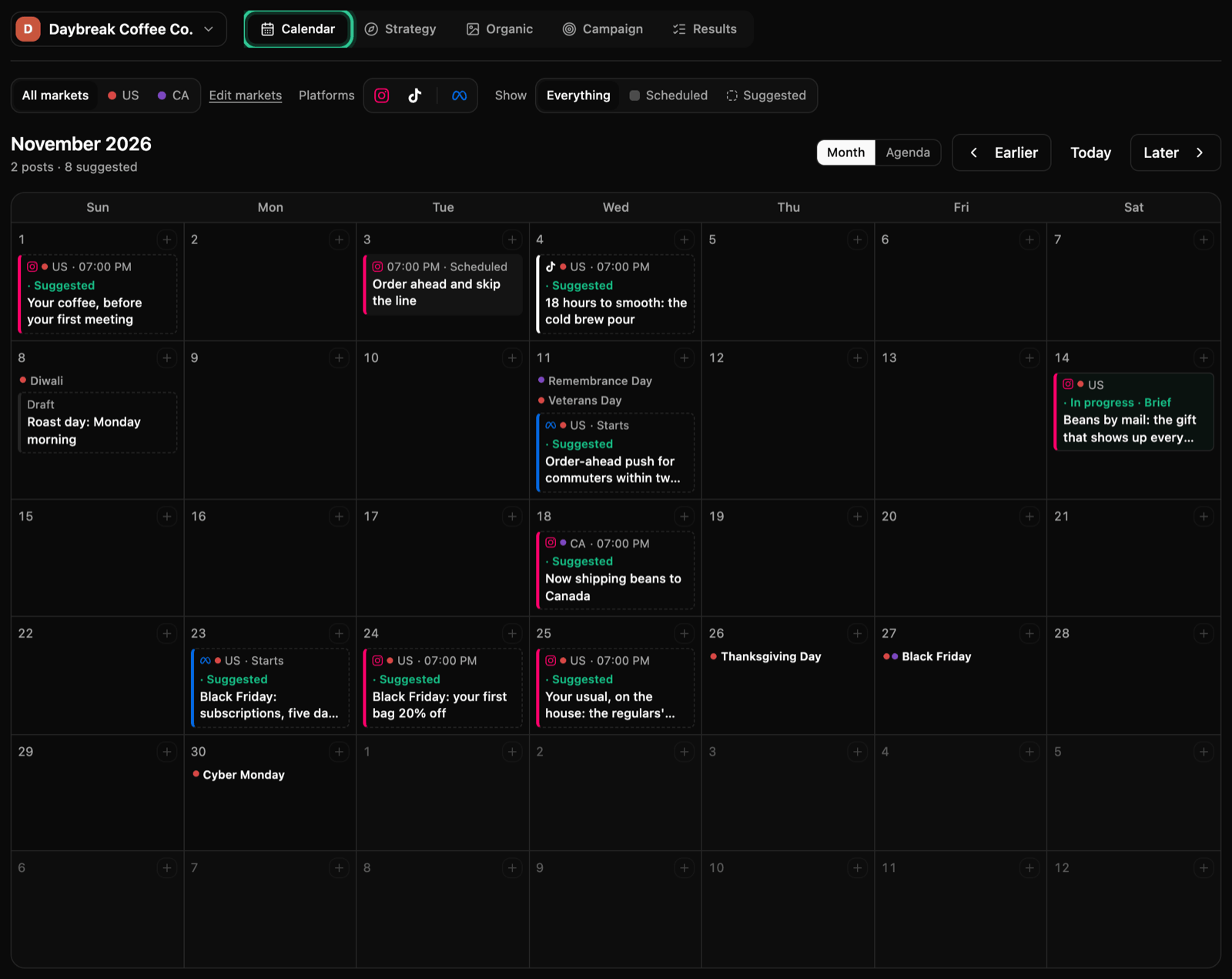Add a post on November 13
The height and width of the screenshot is (979, 1232).
pyautogui.click(x=1029, y=357)
